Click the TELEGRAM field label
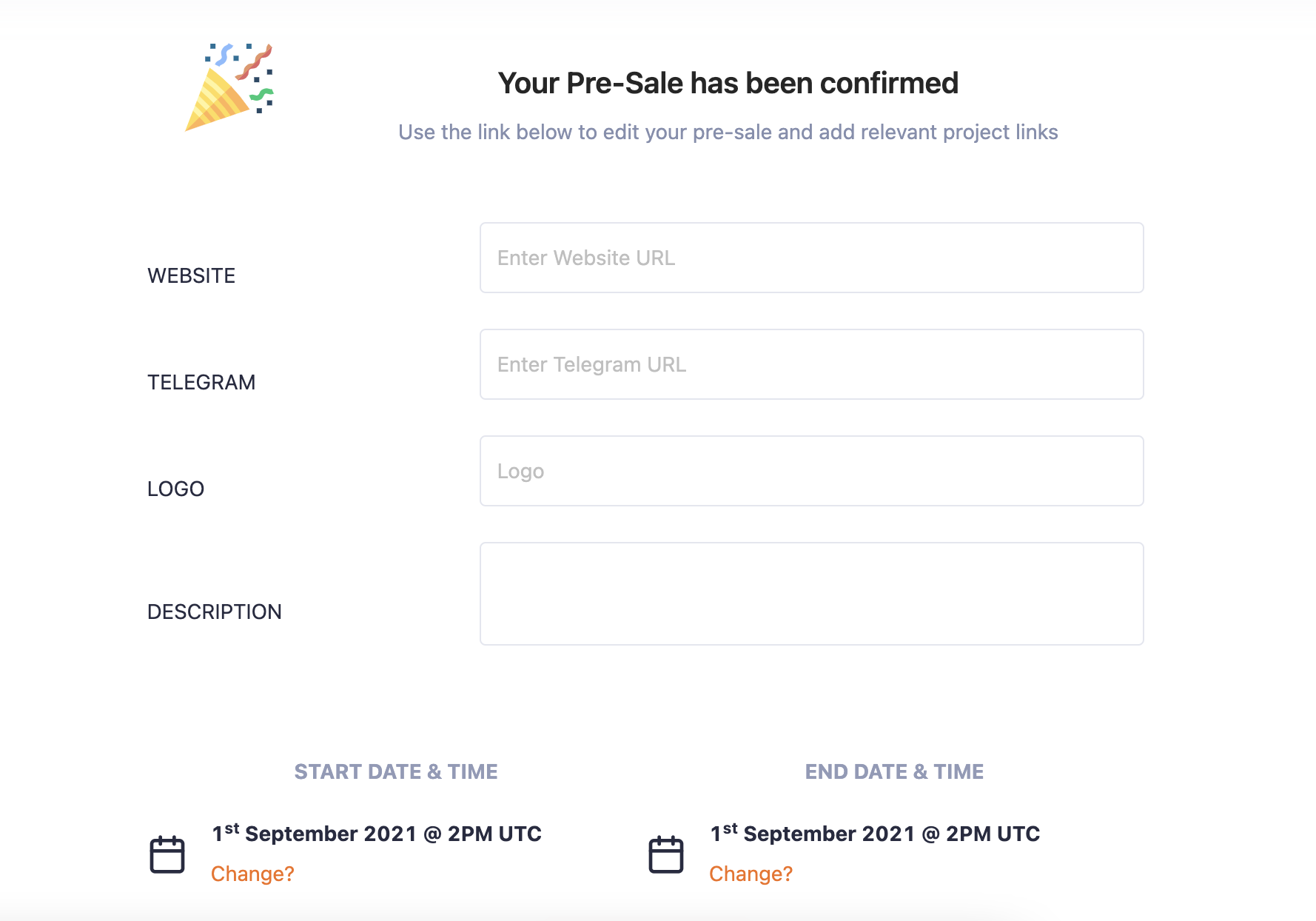 tap(201, 382)
